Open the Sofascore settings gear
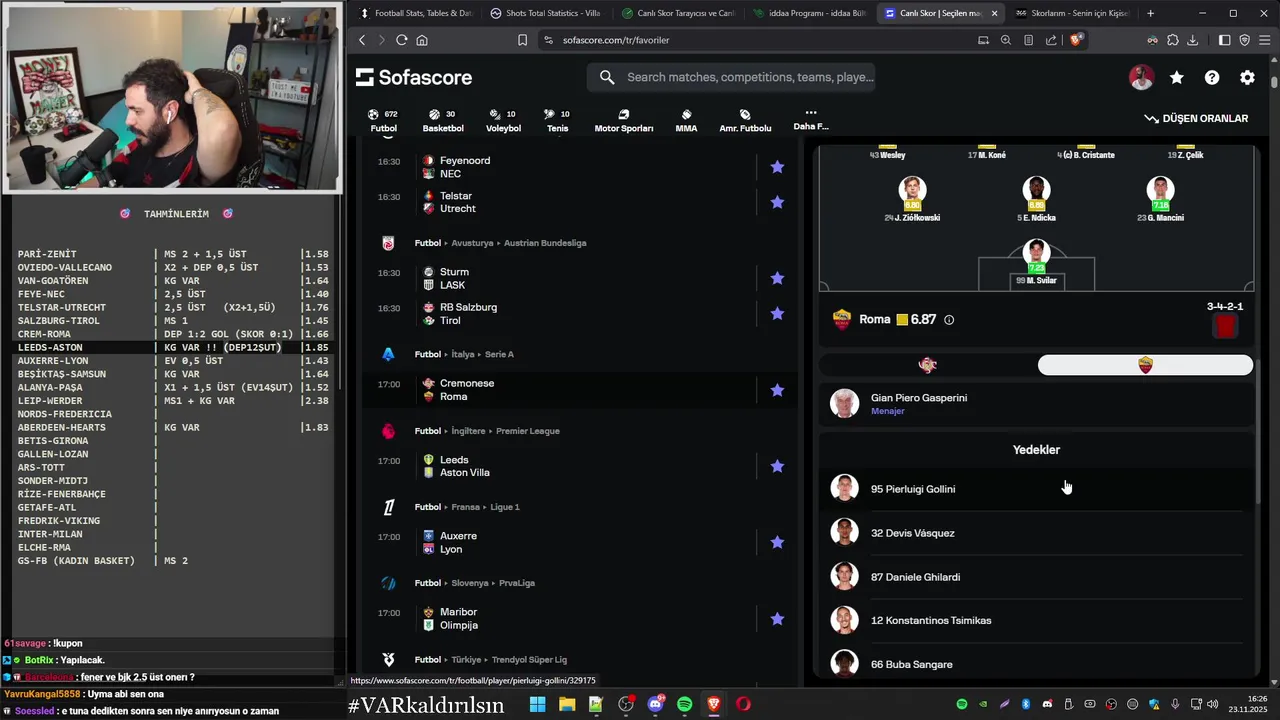The height and width of the screenshot is (720, 1280). click(x=1247, y=78)
